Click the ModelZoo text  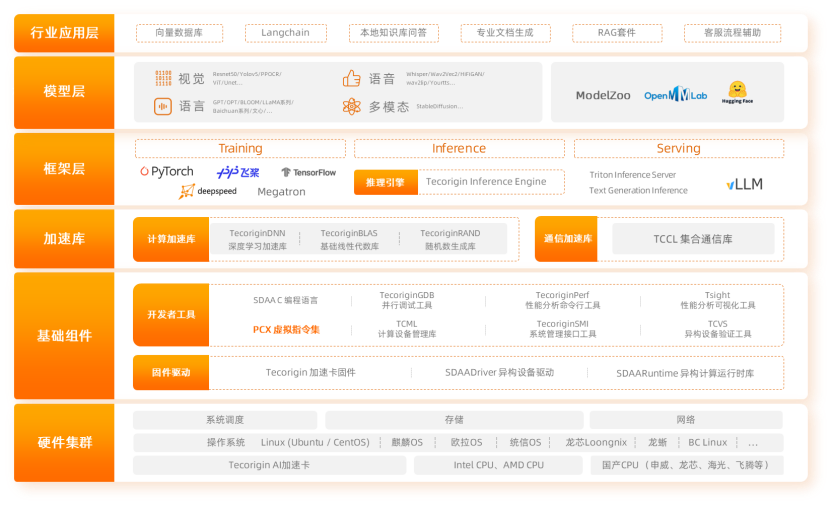click(603, 95)
